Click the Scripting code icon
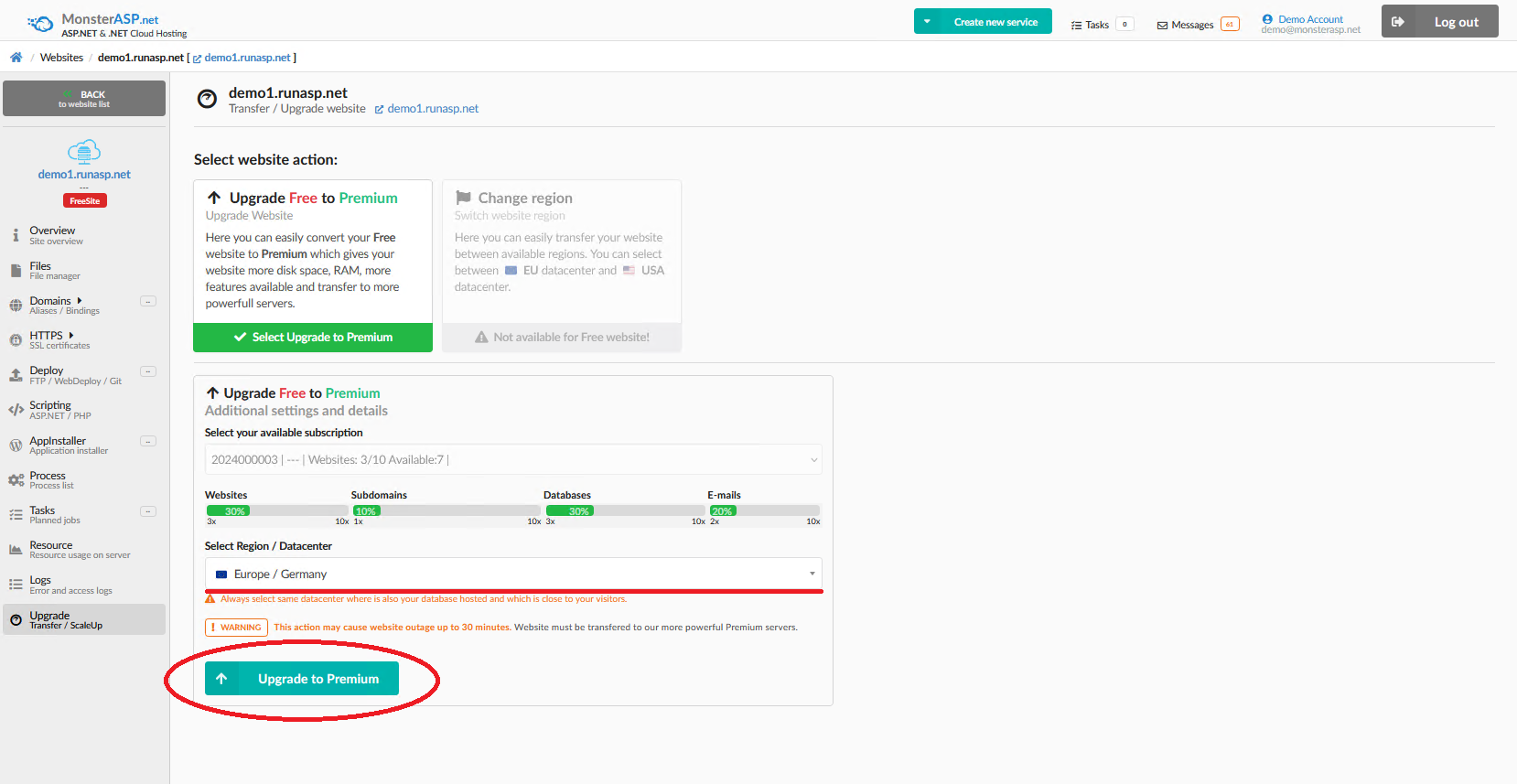Viewport: 1517px width, 784px height. [16, 410]
